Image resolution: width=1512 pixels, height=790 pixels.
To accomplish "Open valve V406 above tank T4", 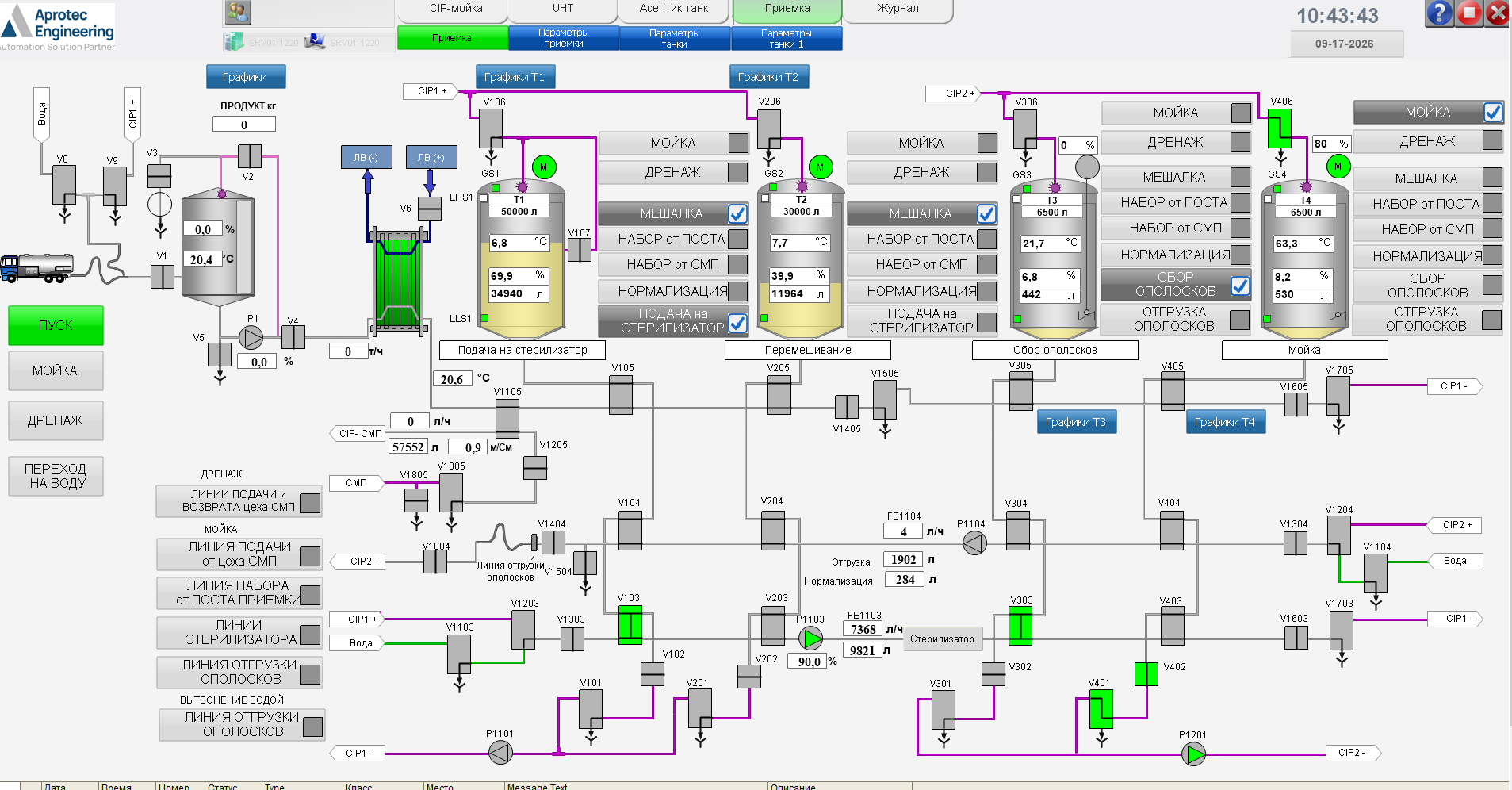I will coord(1280,128).
